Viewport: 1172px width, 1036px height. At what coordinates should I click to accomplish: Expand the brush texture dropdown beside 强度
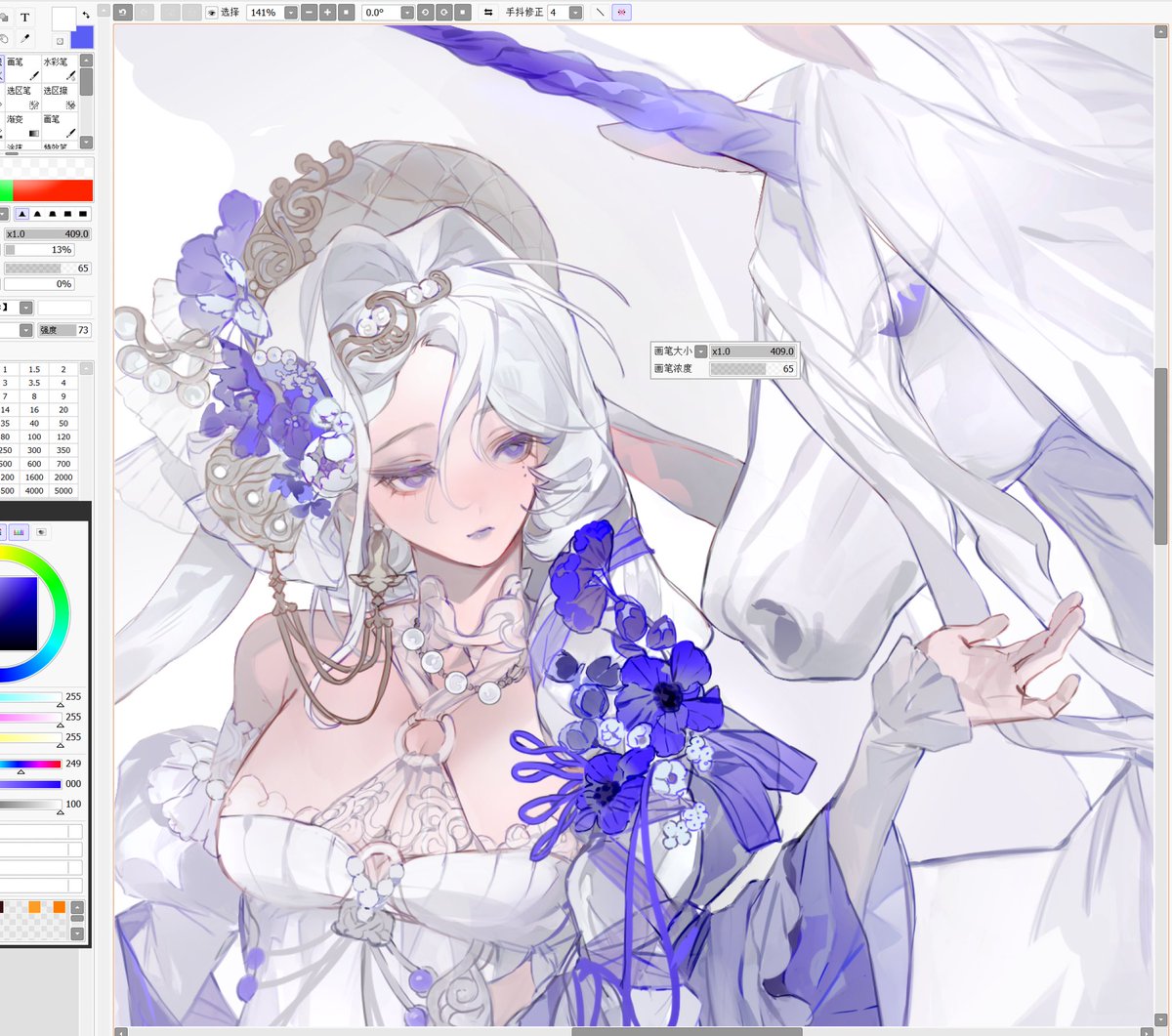(x=26, y=330)
